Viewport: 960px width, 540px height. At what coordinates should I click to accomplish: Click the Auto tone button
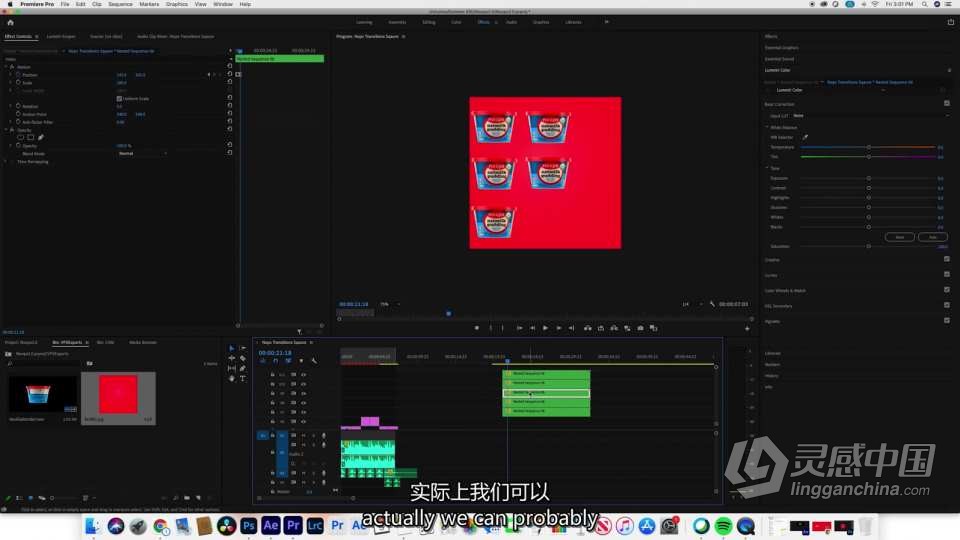tap(932, 237)
